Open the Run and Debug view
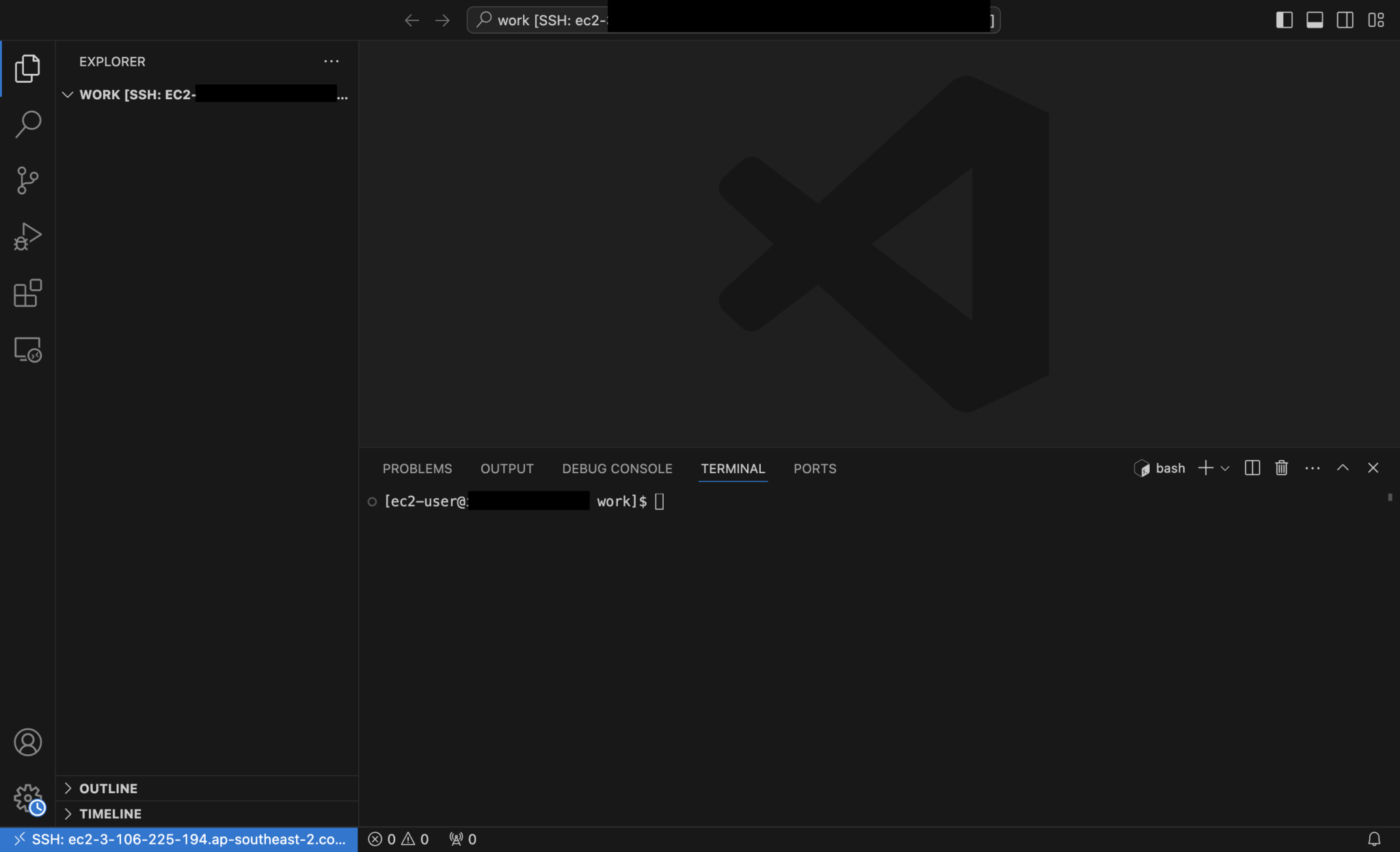Image resolution: width=1400 pixels, height=852 pixels. click(27, 236)
